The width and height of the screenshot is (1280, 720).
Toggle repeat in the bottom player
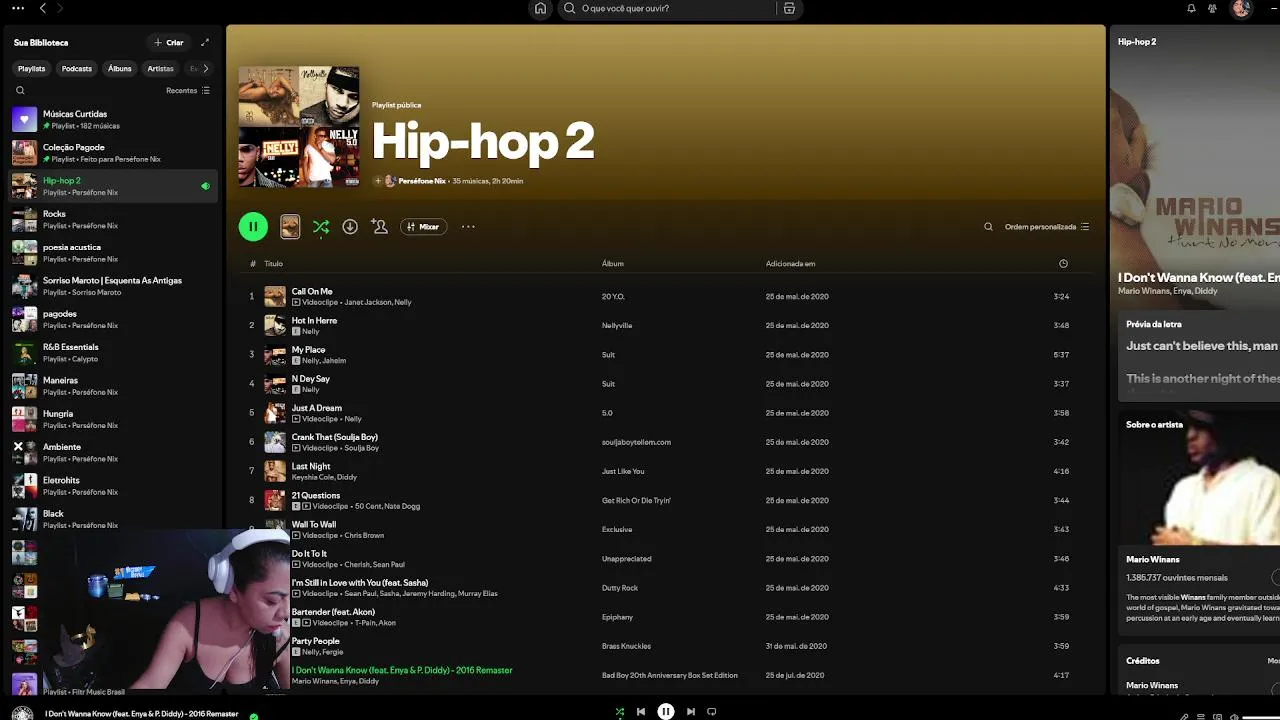tap(712, 712)
